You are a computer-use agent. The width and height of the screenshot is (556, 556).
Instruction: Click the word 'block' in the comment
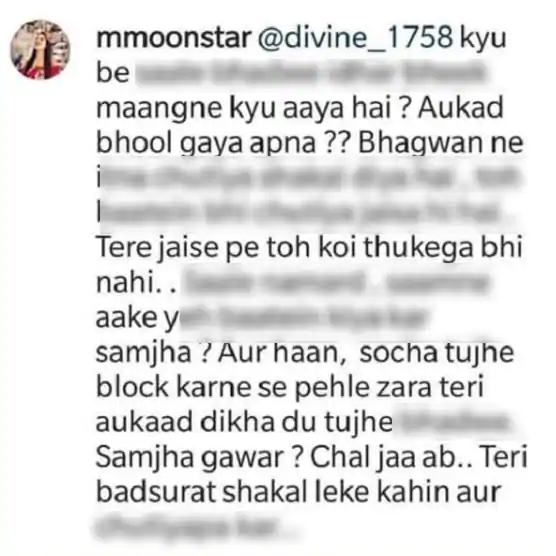click(132, 386)
